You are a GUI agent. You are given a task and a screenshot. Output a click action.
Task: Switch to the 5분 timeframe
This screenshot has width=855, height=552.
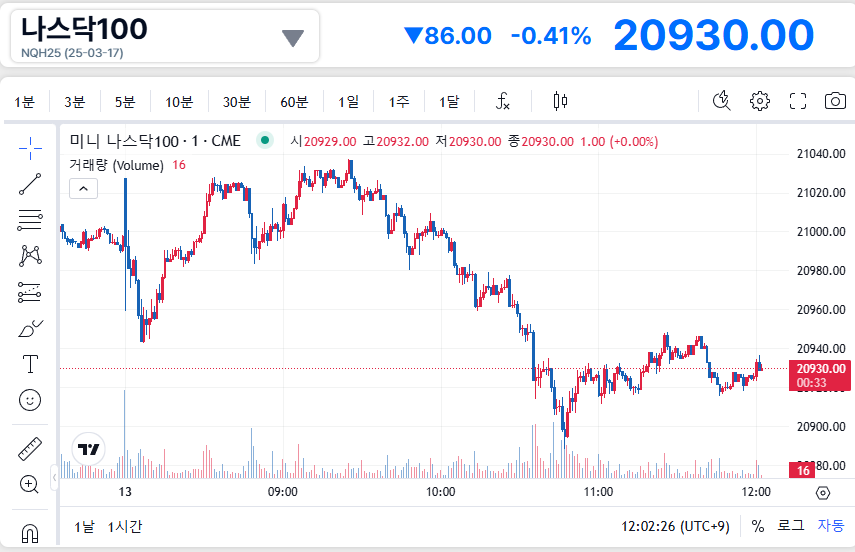tap(125, 101)
